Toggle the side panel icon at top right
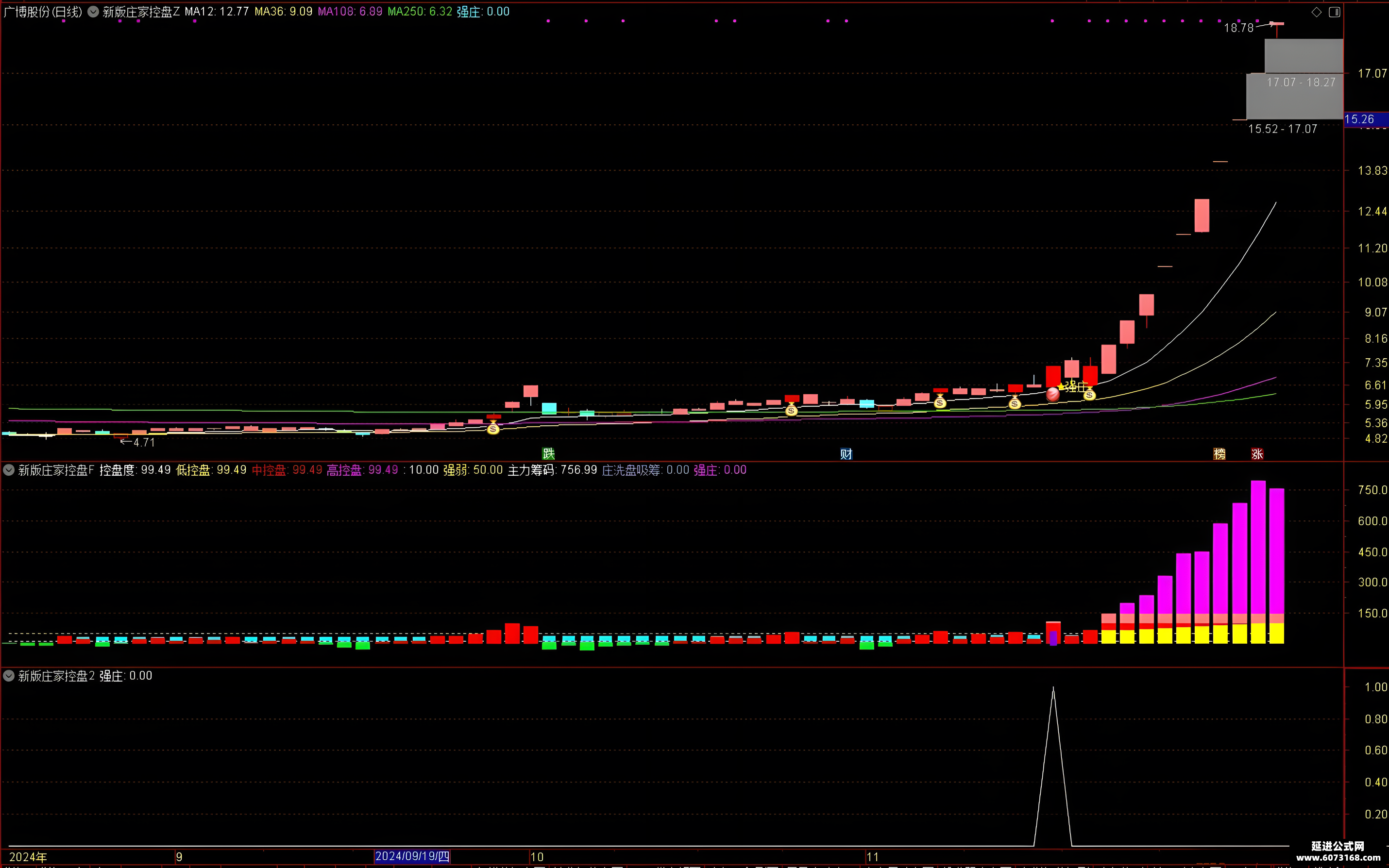The height and width of the screenshot is (868, 1389). [x=1335, y=12]
